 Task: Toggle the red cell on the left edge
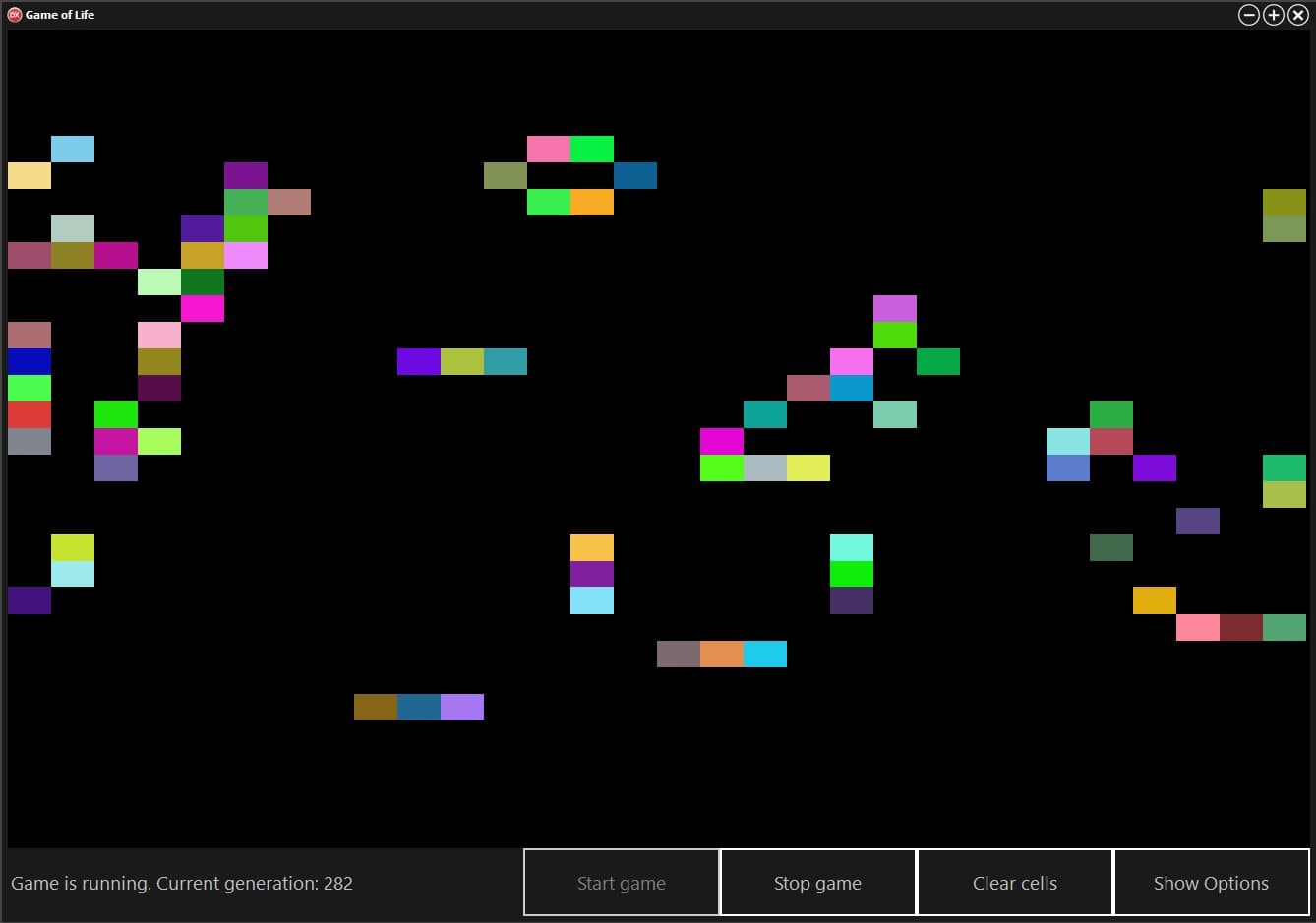pyautogui.click(x=30, y=414)
